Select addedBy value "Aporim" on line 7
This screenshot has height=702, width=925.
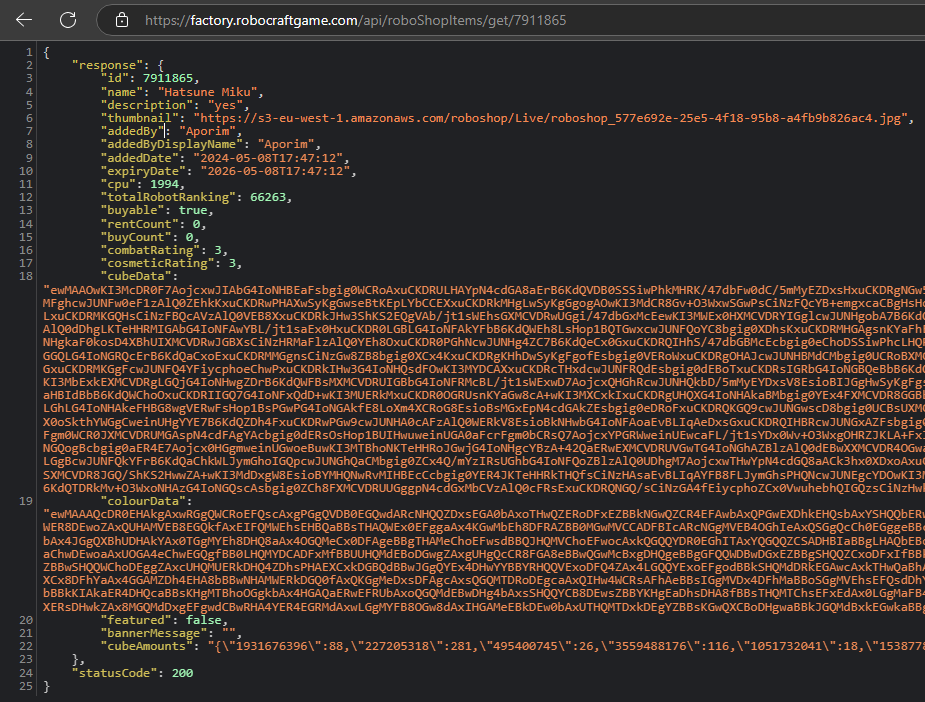(x=207, y=131)
